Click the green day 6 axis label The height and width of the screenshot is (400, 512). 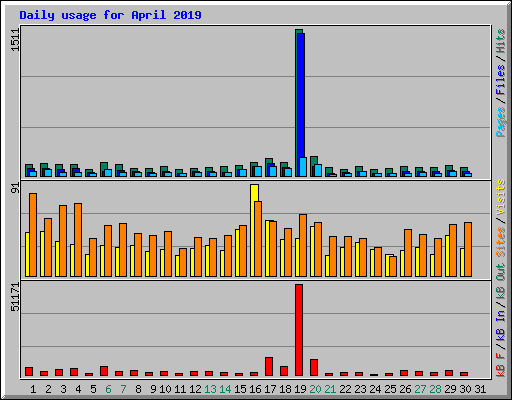[x=108, y=389]
